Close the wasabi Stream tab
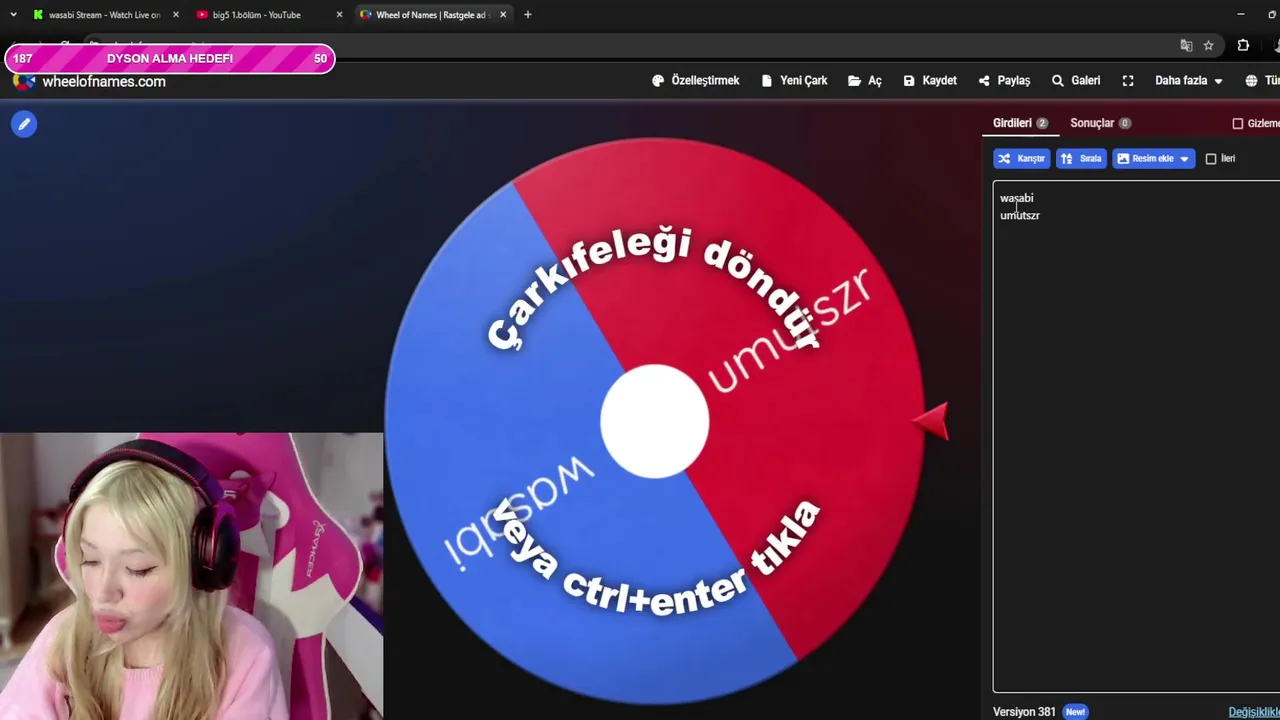The image size is (1280, 720). 175,15
